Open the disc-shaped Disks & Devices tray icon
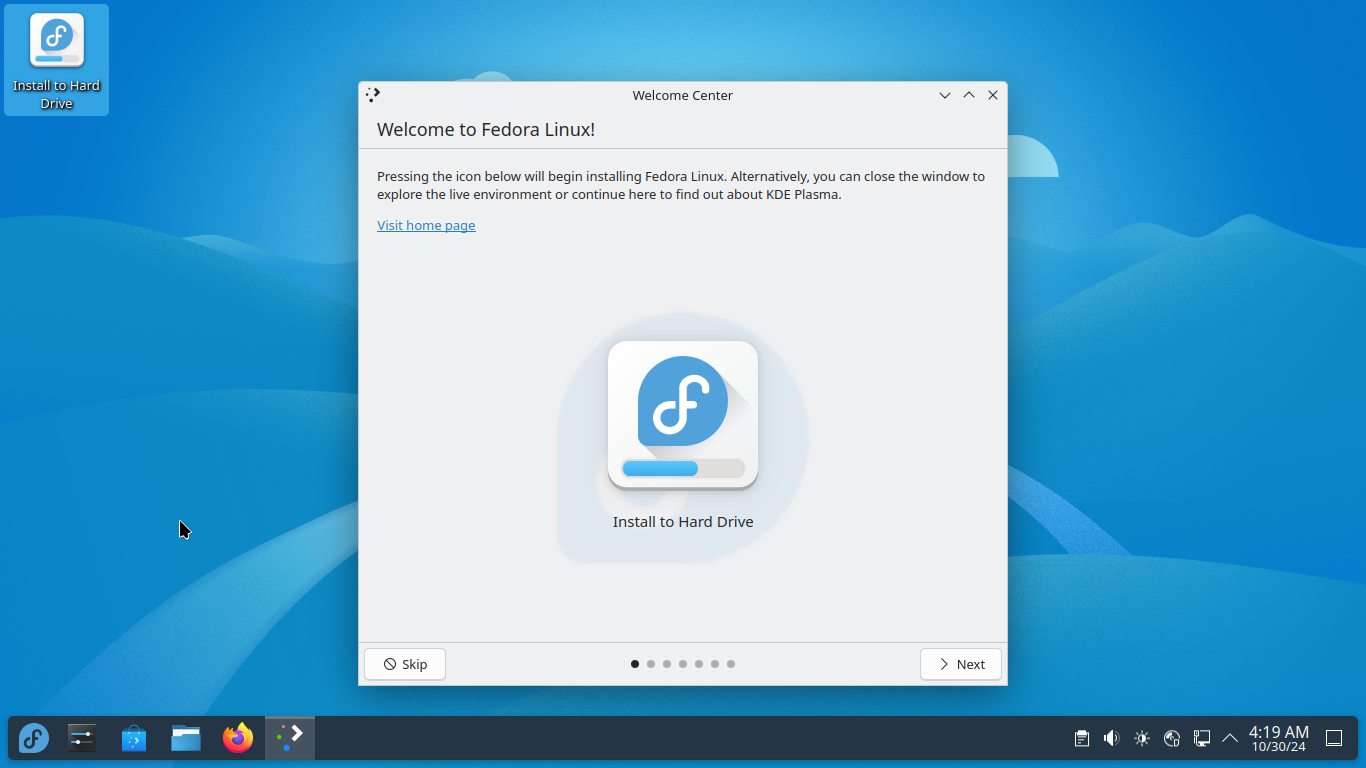The width and height of the screenshot is (1366, 768). 1172,739
